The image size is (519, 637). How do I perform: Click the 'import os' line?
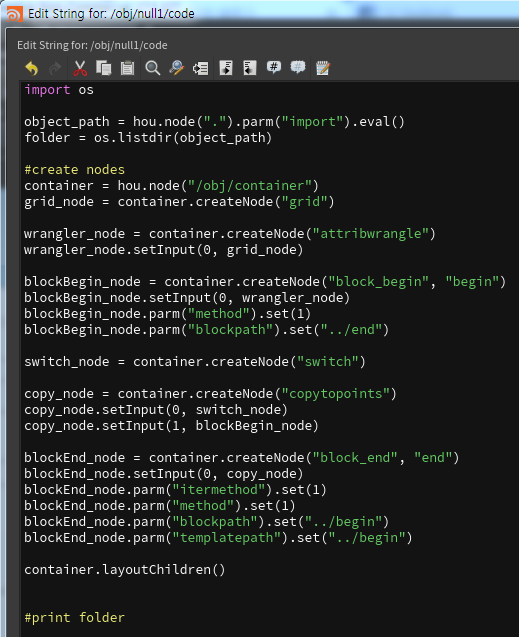pyautogui.click(x=59, y=90)
